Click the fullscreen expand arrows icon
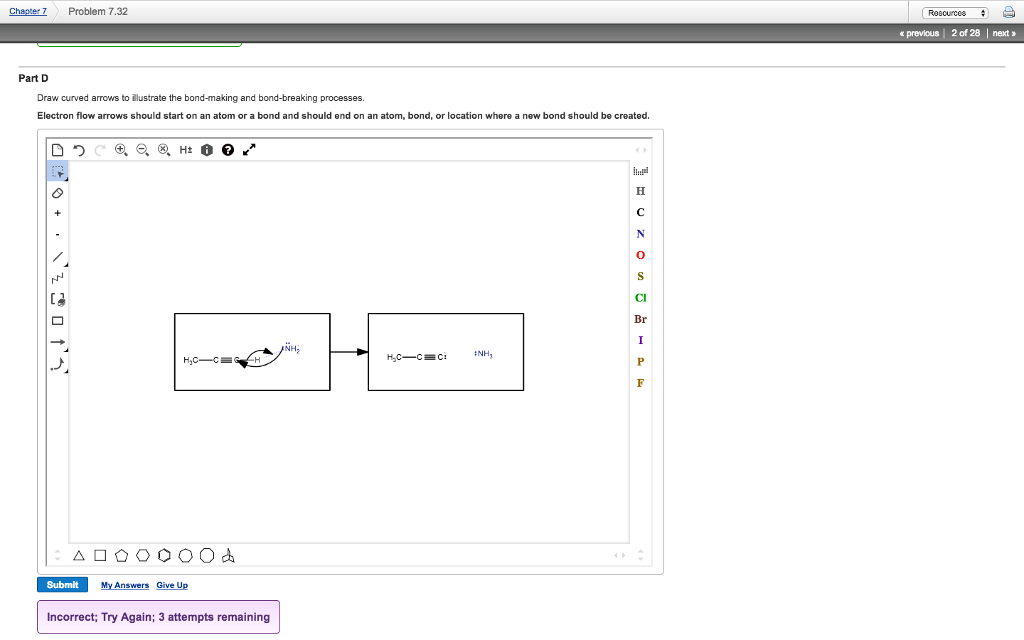 [249, 149]
